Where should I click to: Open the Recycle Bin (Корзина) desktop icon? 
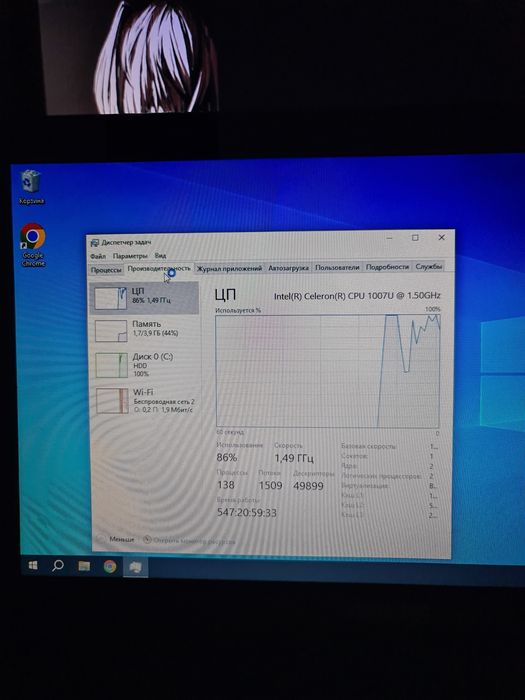31,187
